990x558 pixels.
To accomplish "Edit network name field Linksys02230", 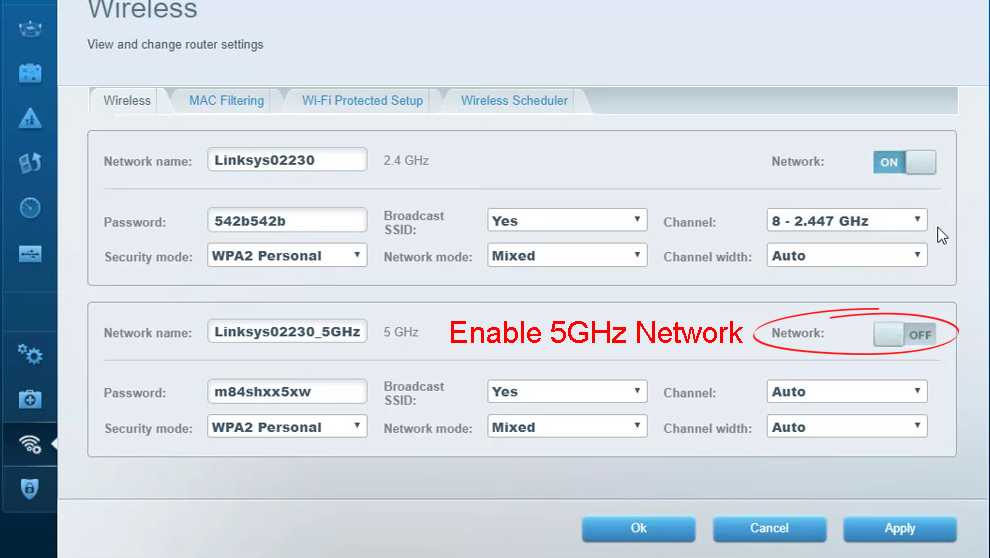I will click(287, 160).
